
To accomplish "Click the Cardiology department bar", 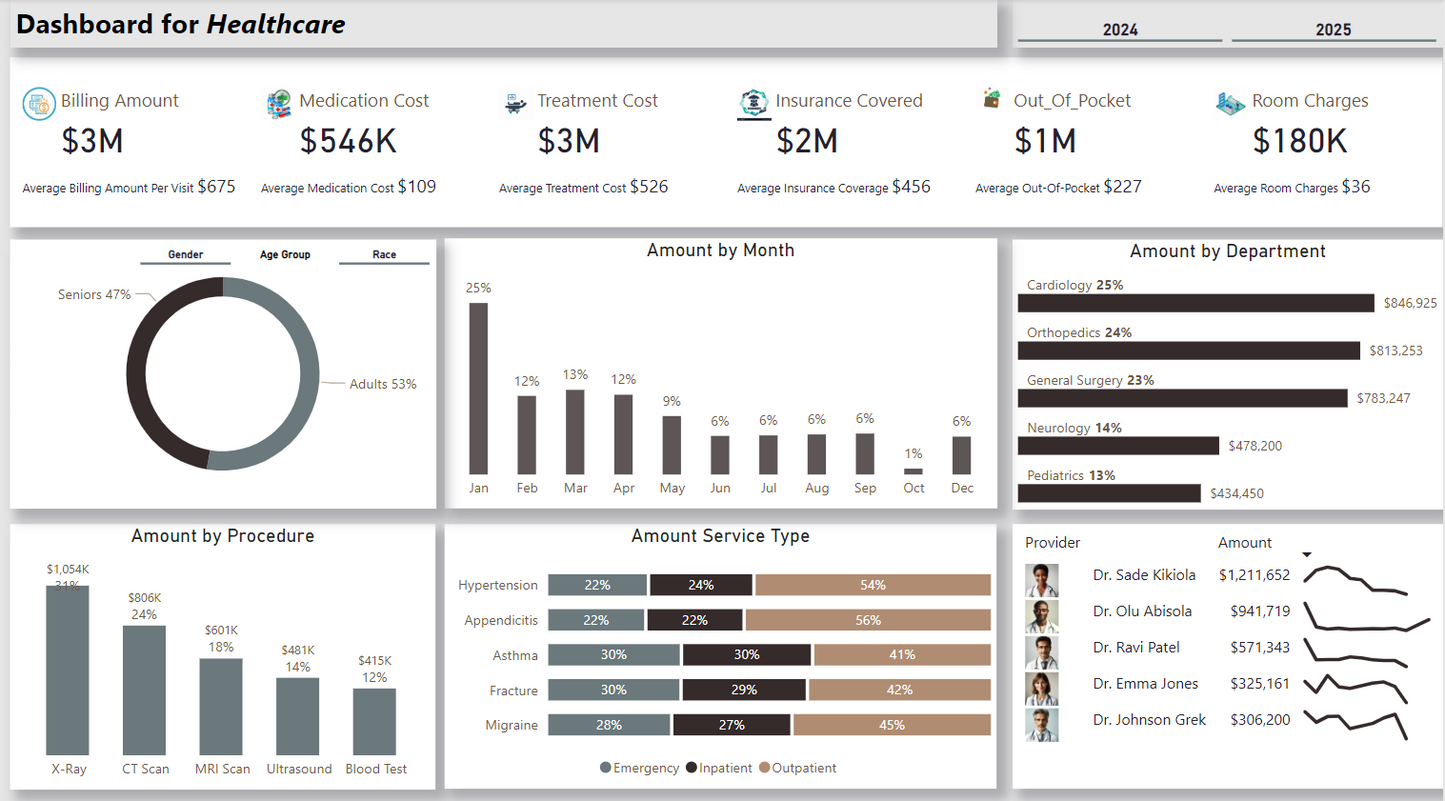I will click(1196, 303).
